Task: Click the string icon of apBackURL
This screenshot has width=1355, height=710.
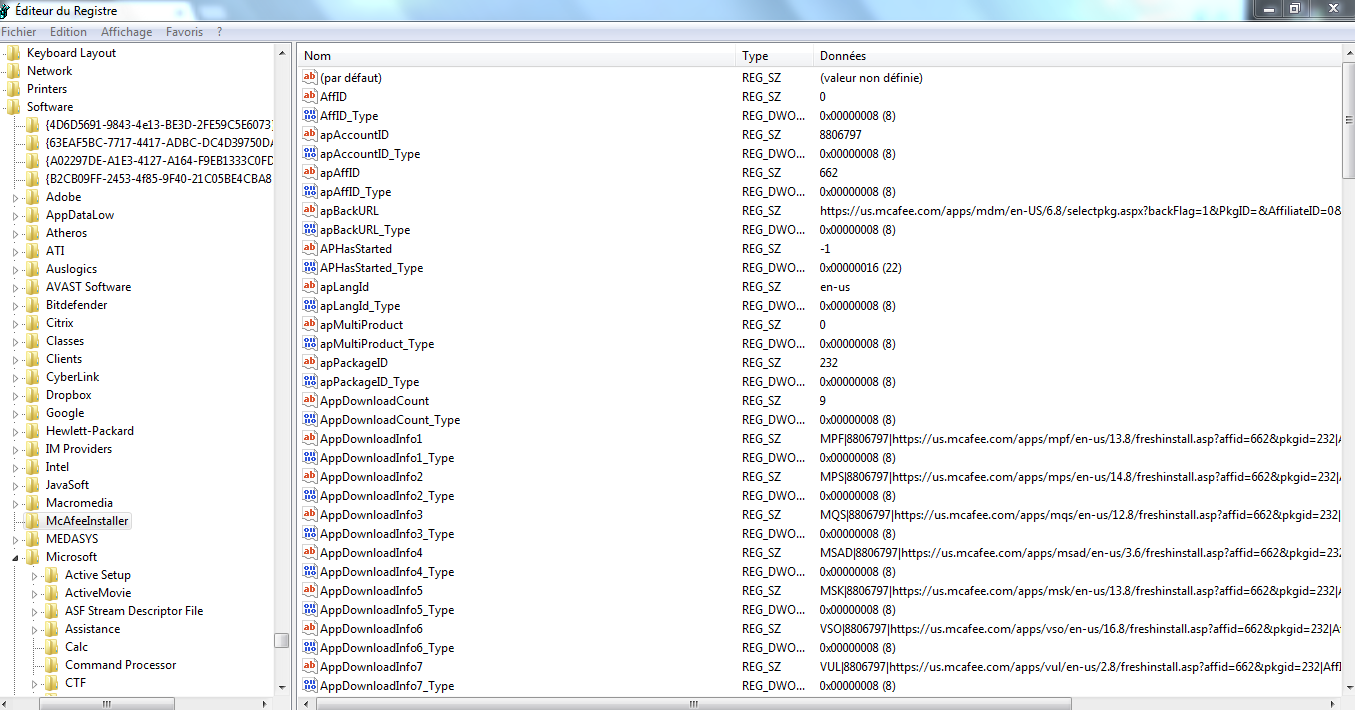Action: tap(310, 210)
